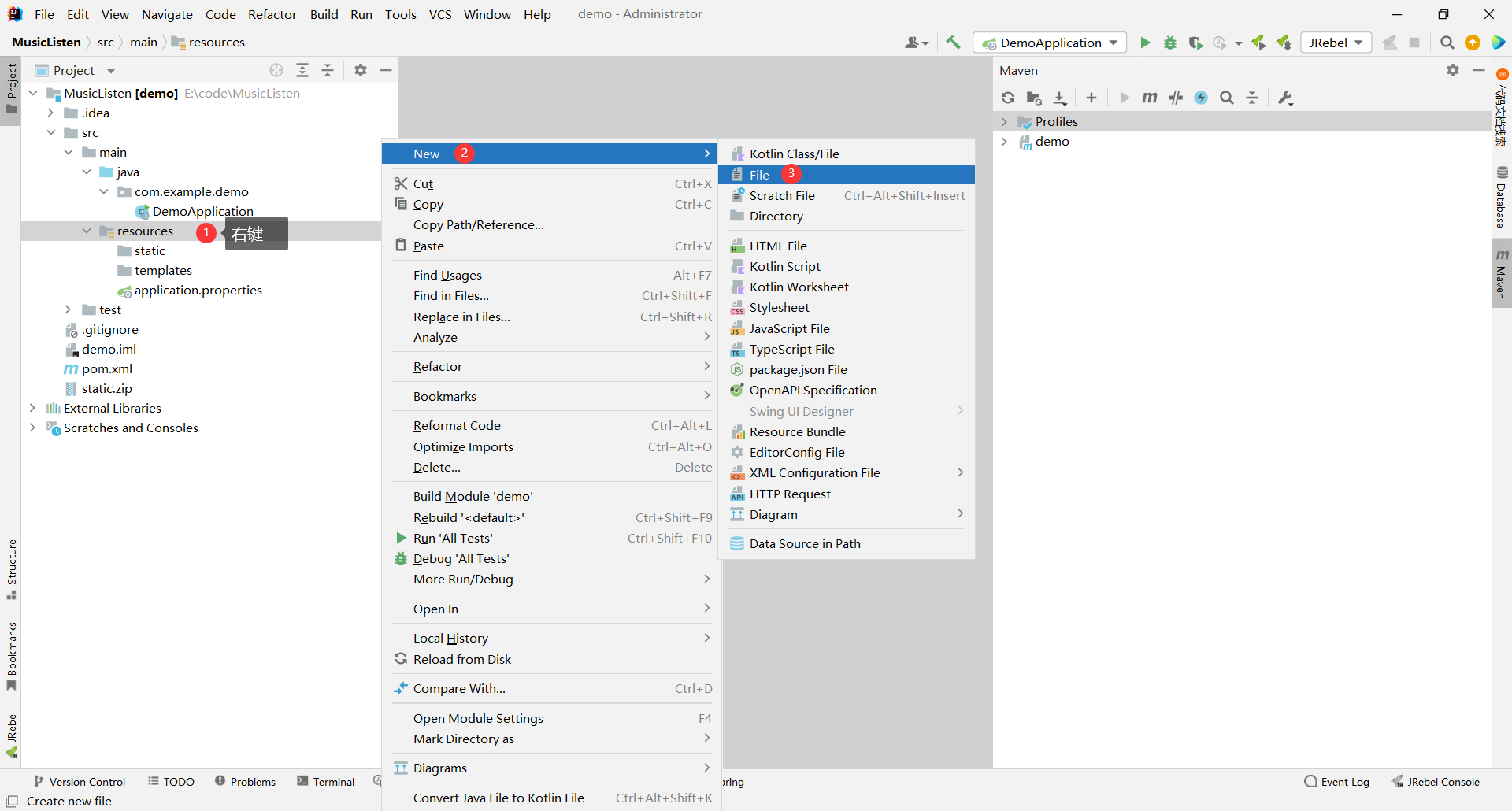Expand the Profiles node in Maven
Viewport: 1512px width, 811px height.
[1004, 121]
